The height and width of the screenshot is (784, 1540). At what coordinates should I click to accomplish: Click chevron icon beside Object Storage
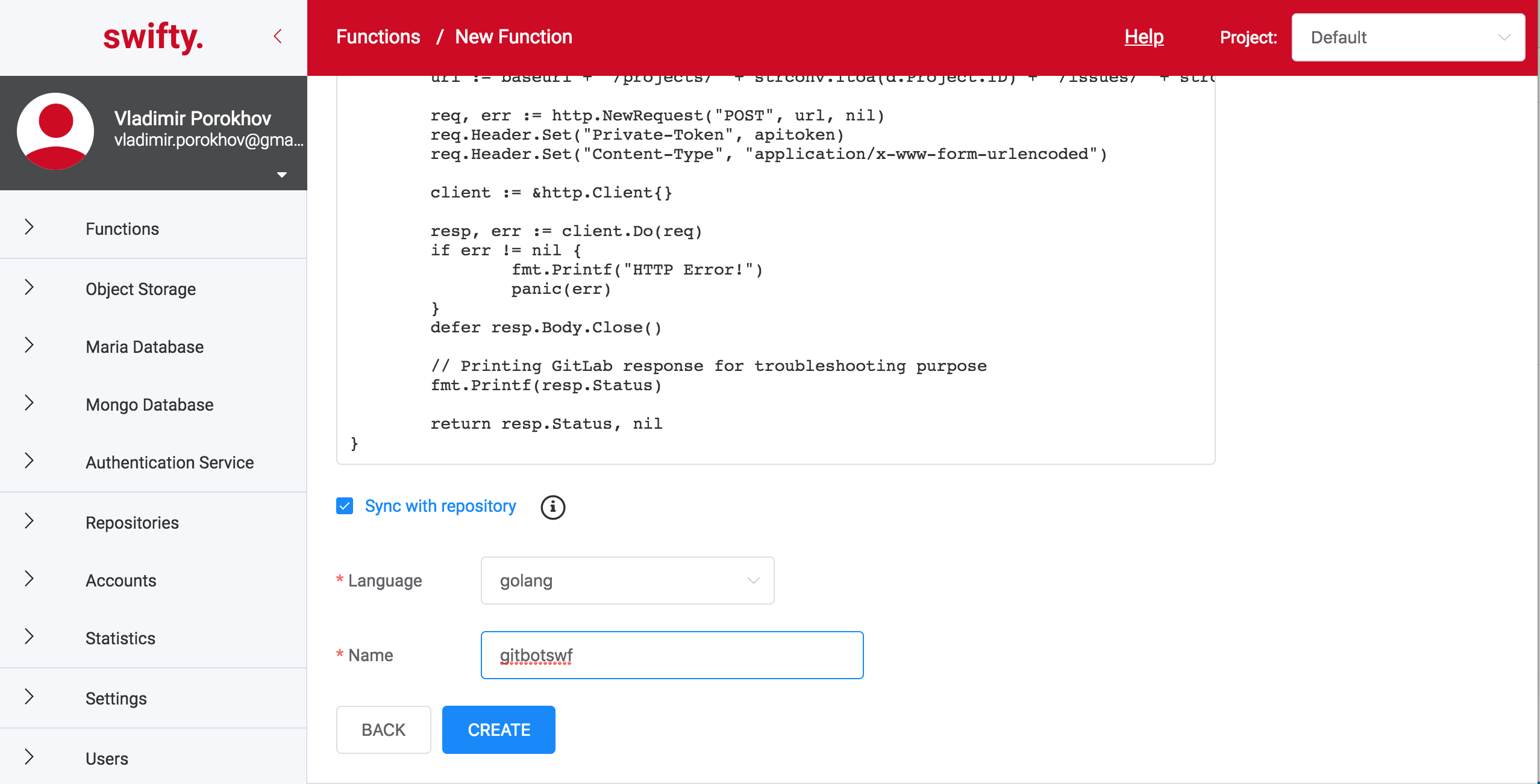[x=29, y=288]
